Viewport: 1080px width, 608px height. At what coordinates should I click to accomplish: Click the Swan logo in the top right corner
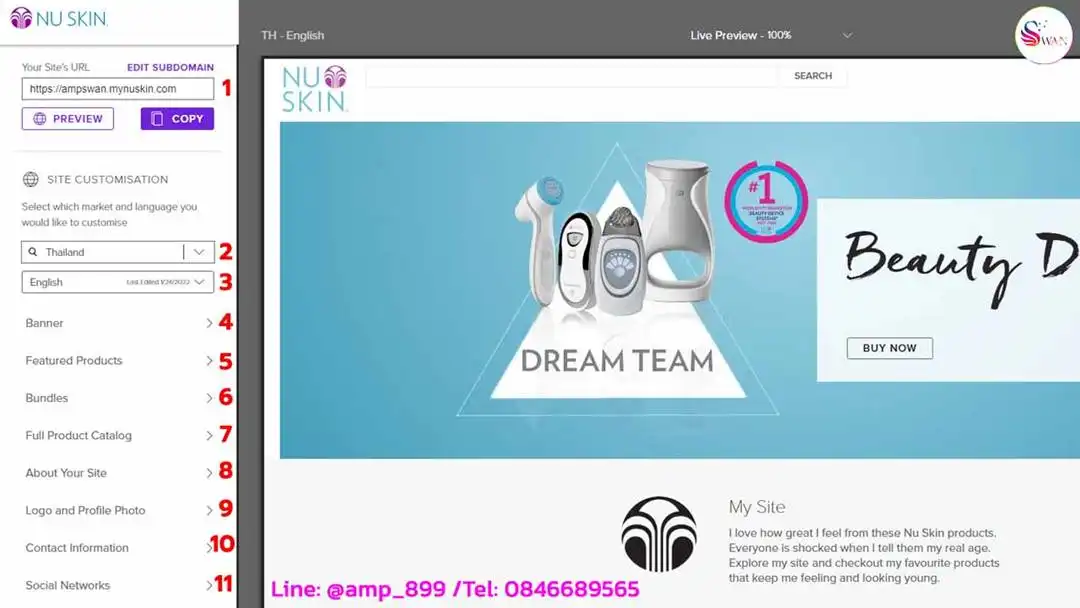pyautogui.click(x=1042, y=34)
